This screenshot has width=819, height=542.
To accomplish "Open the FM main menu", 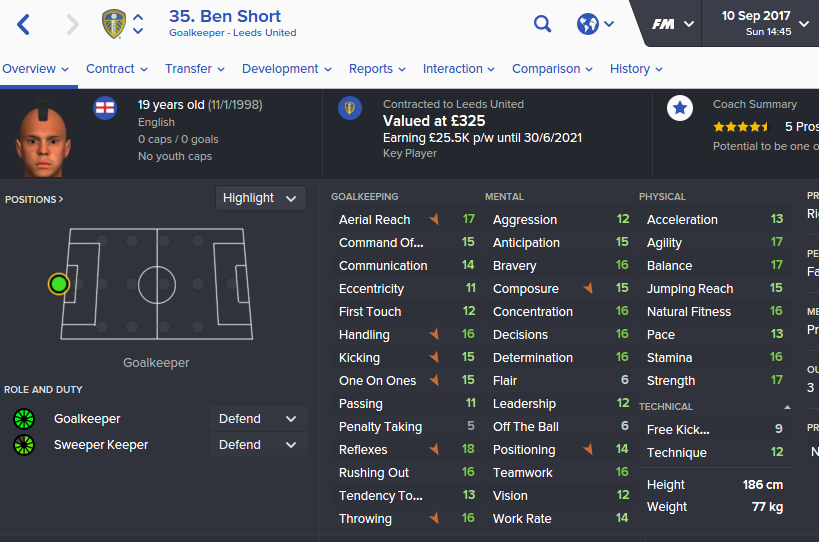I will pyautogui.click(x=673, y=24).
